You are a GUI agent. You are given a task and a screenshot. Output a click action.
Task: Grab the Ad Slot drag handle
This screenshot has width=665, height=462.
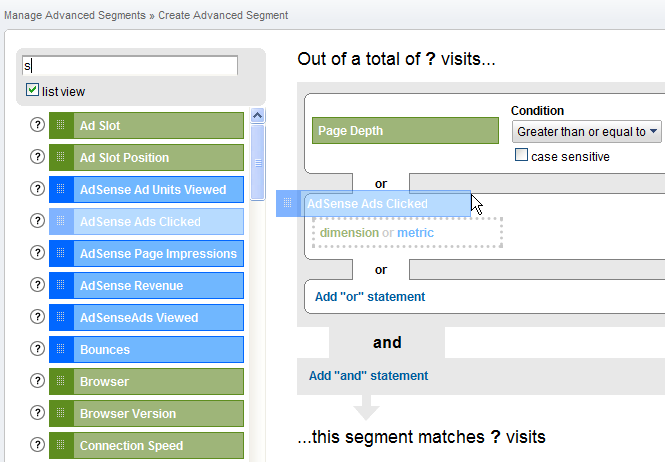click(61, 126)
